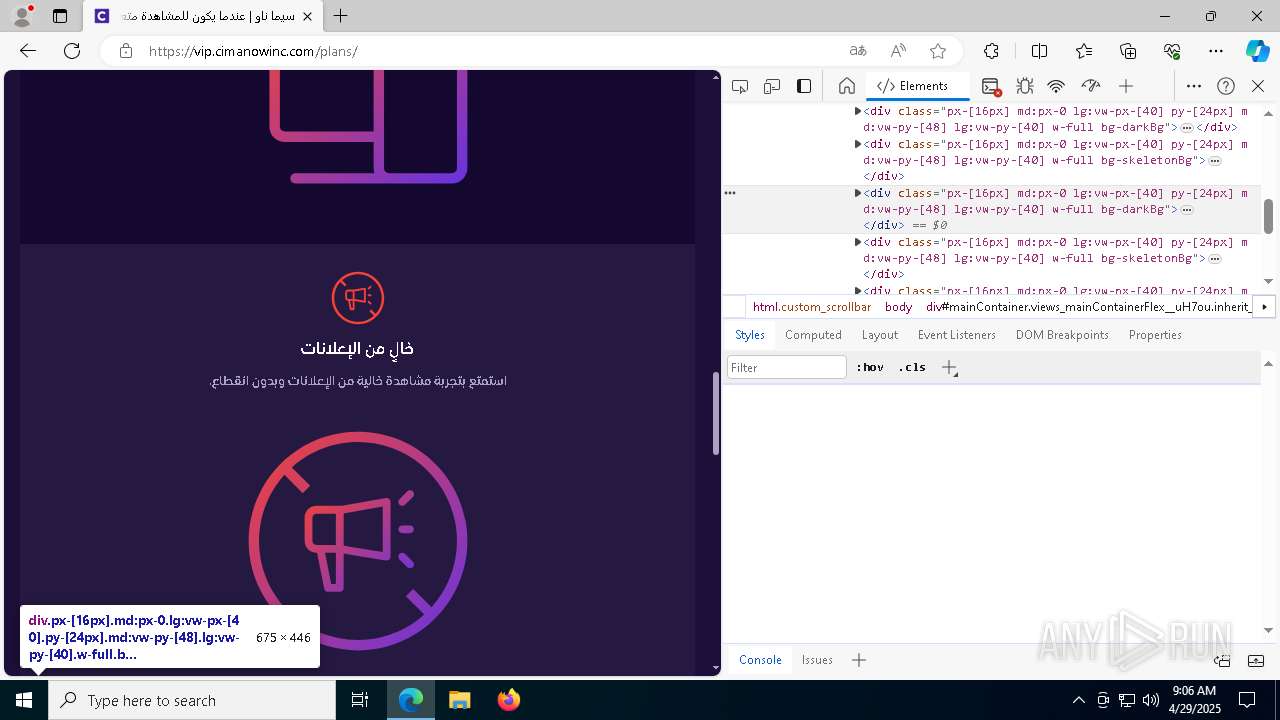Screen dimensions: 1280x720
Task: Open DevTools help question mark
Action: click(x=1226, y=86)
